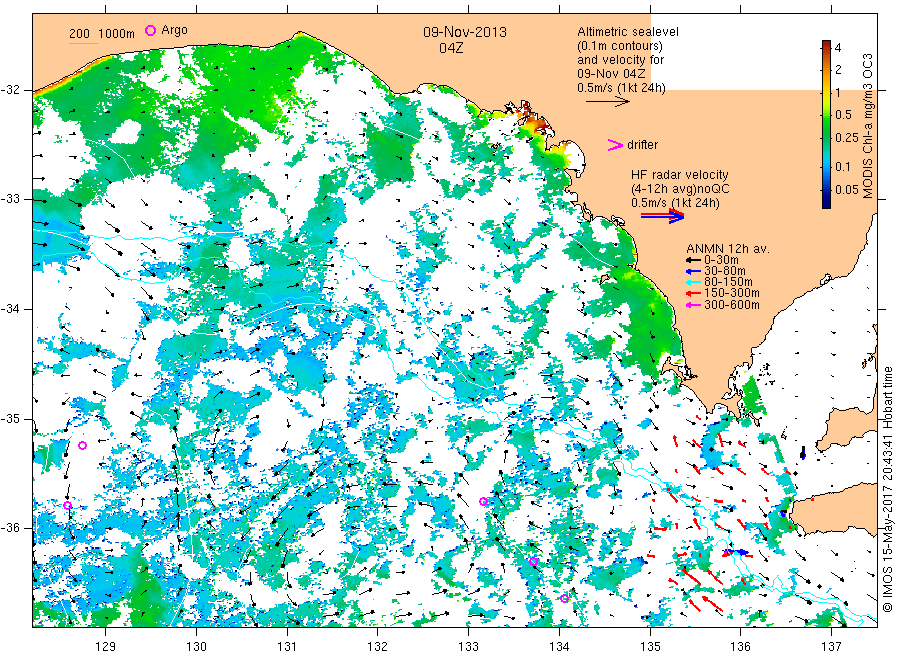Screen dimensions: 900x660
Task: Click the '0.5' colorbar tick label
Action: (x=843, y=115)
